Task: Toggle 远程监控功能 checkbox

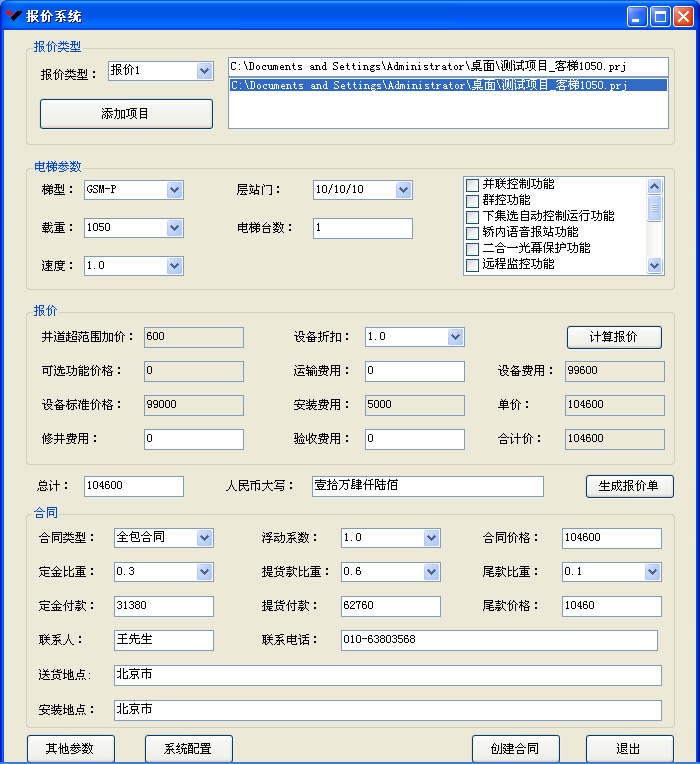Action: [473, 265]
